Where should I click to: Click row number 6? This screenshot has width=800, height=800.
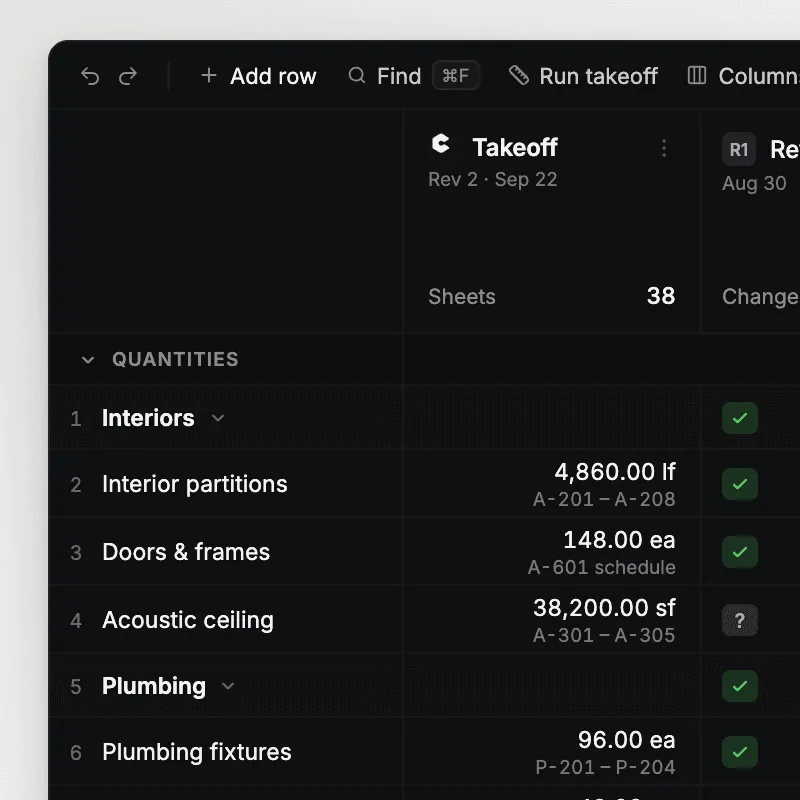tap(76, 753)
